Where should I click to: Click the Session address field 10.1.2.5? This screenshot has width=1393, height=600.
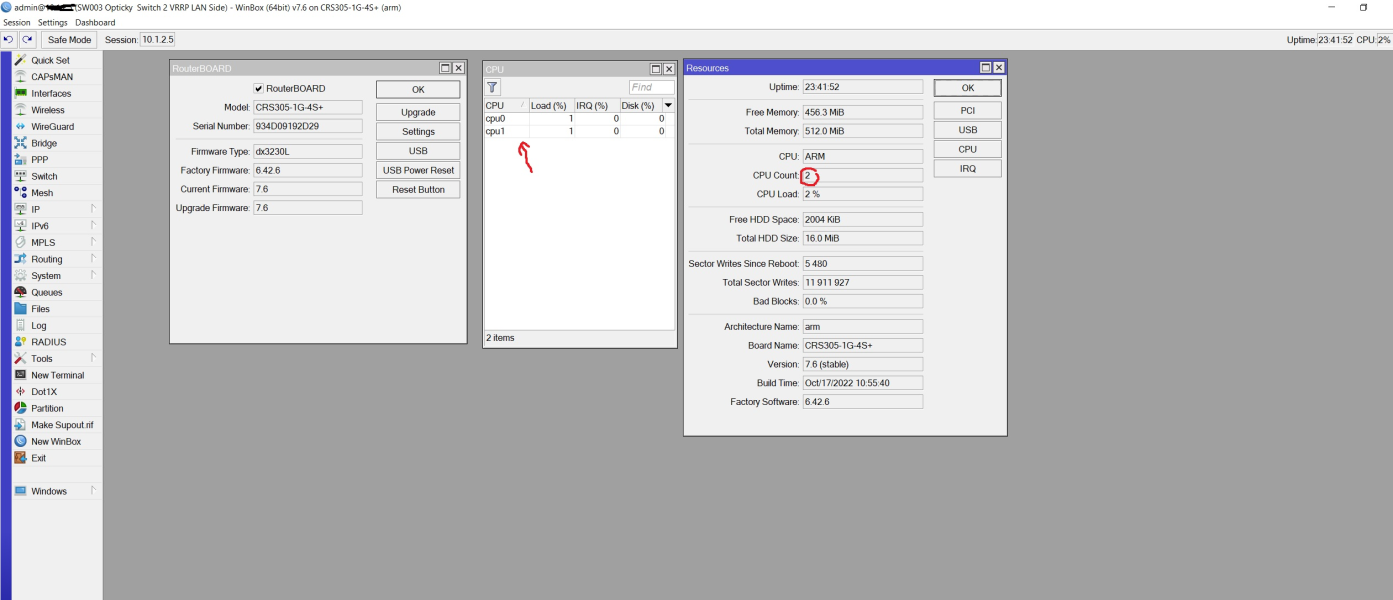pos(157,39)
